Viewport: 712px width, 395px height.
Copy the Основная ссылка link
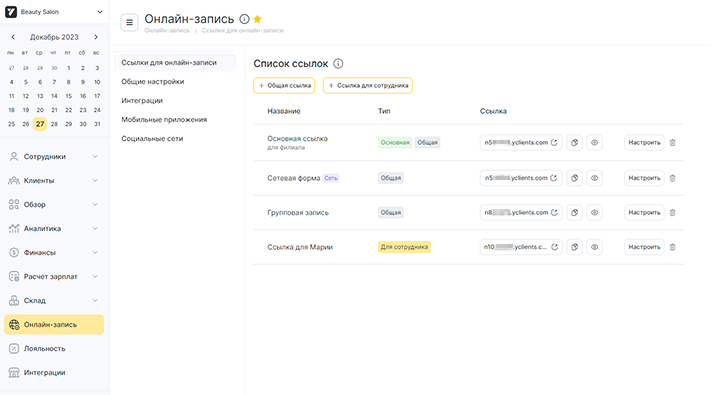(x=574, y=143)
